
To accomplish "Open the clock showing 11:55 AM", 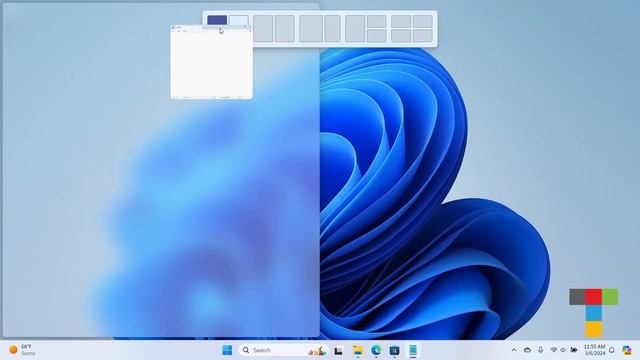I will 595,350.
